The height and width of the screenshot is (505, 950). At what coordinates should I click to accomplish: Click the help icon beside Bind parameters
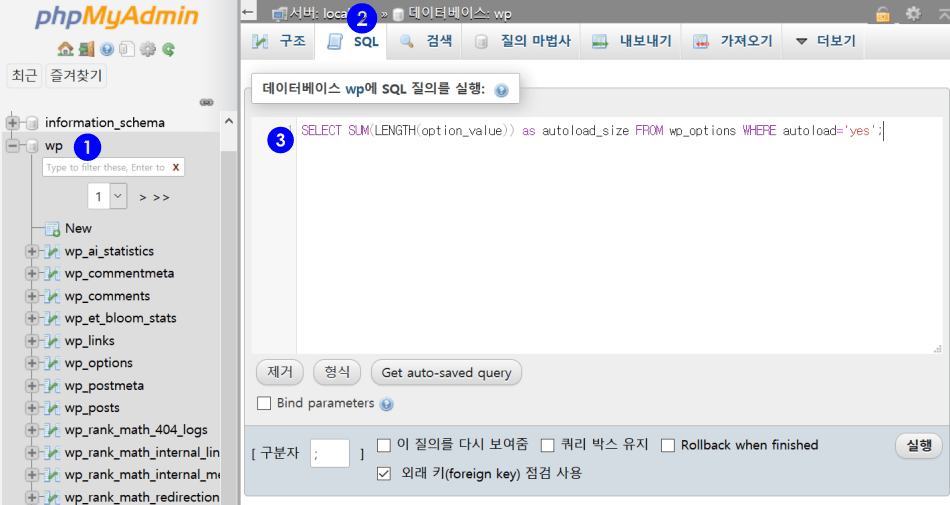pos(387,404)
